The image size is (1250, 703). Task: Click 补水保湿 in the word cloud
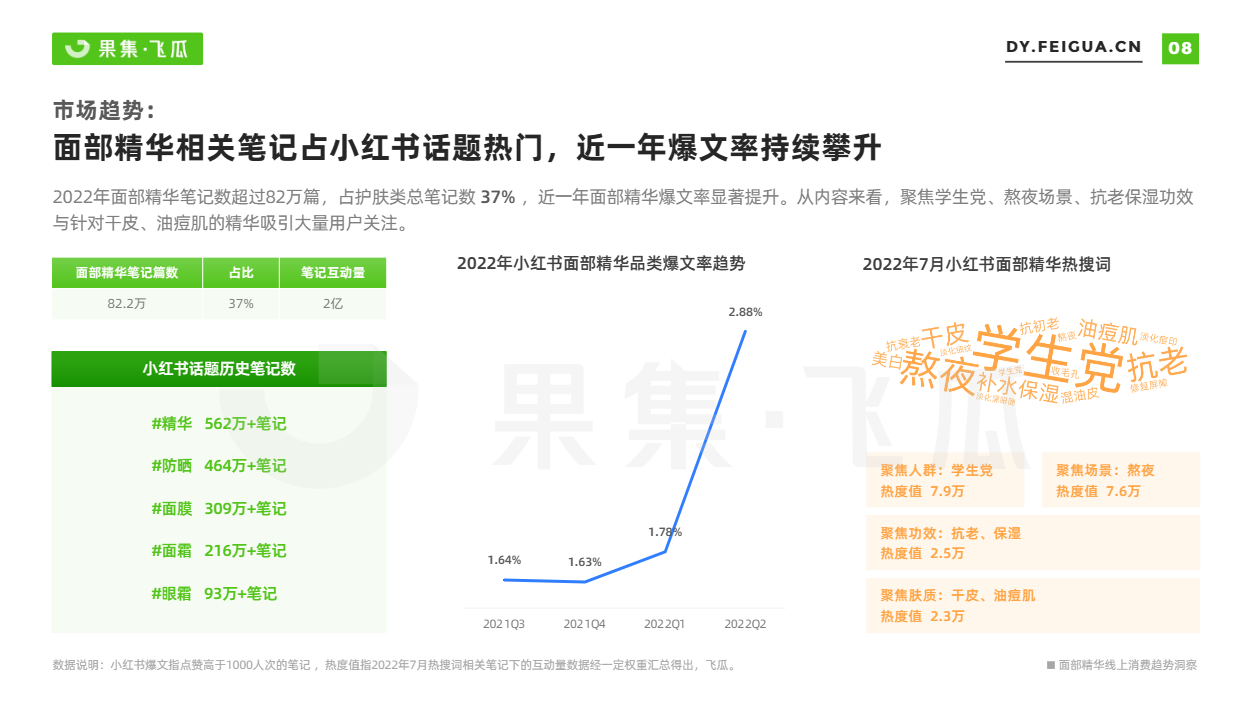[x=1017, y=388]
